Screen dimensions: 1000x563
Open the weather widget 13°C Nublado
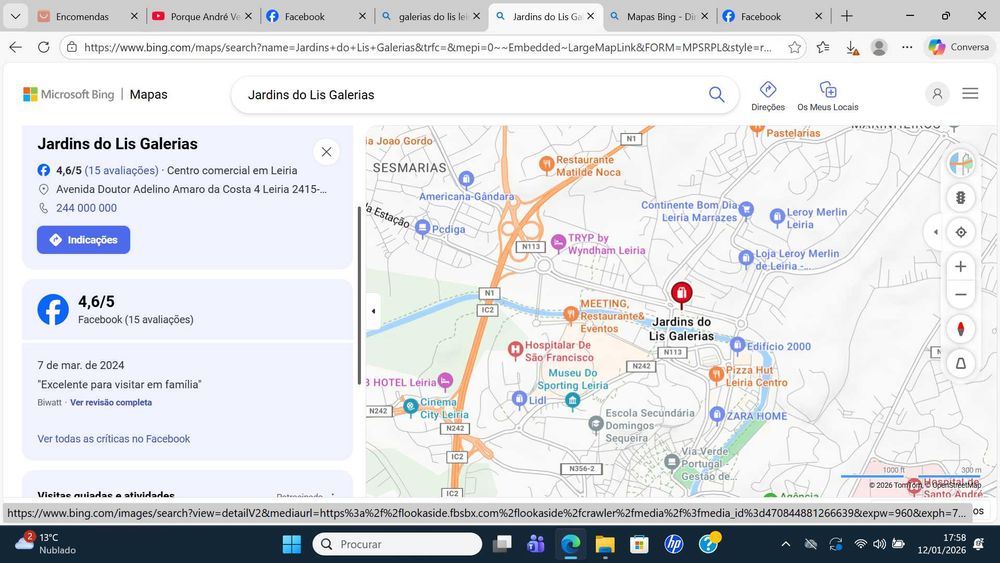point(45,544)
